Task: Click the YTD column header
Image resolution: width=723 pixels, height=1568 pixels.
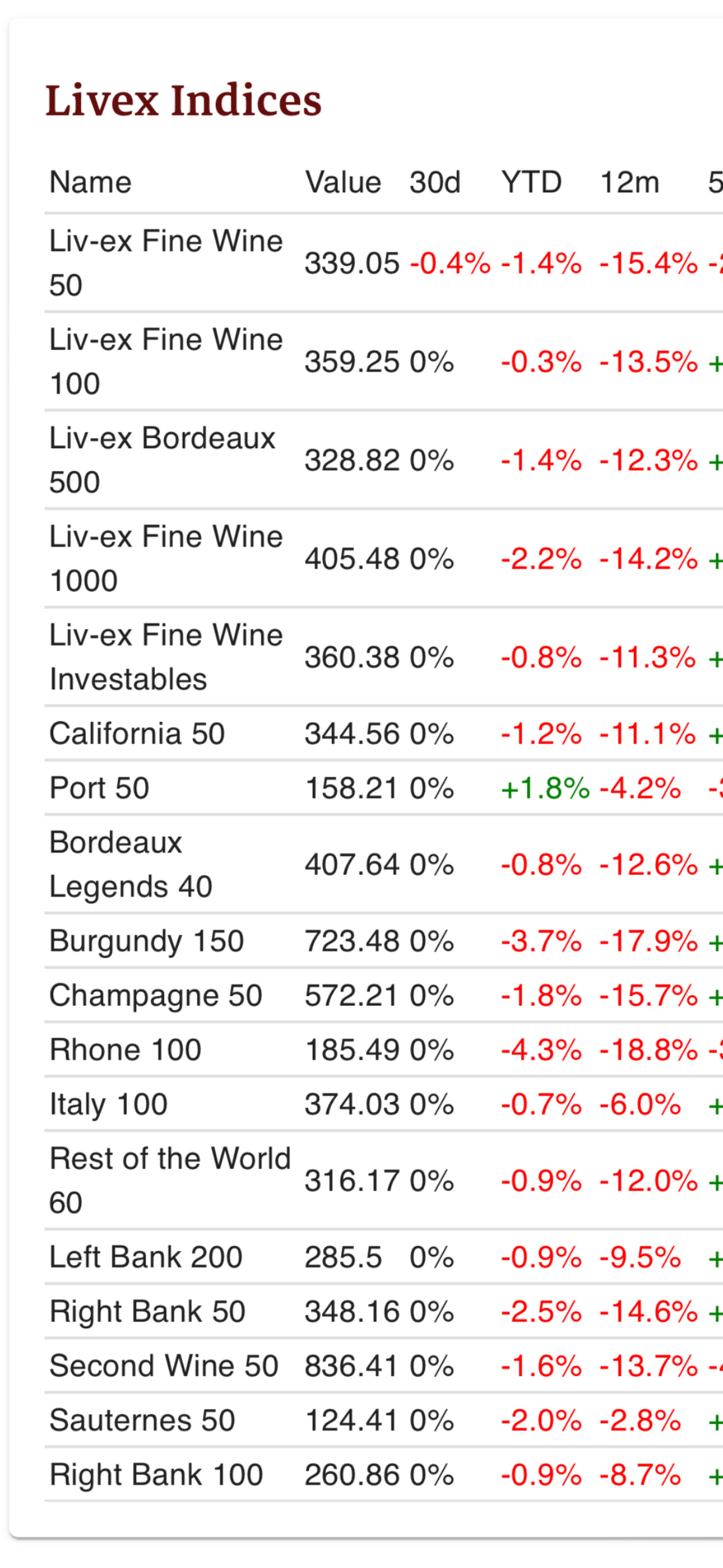Action: tap(531, 183)
